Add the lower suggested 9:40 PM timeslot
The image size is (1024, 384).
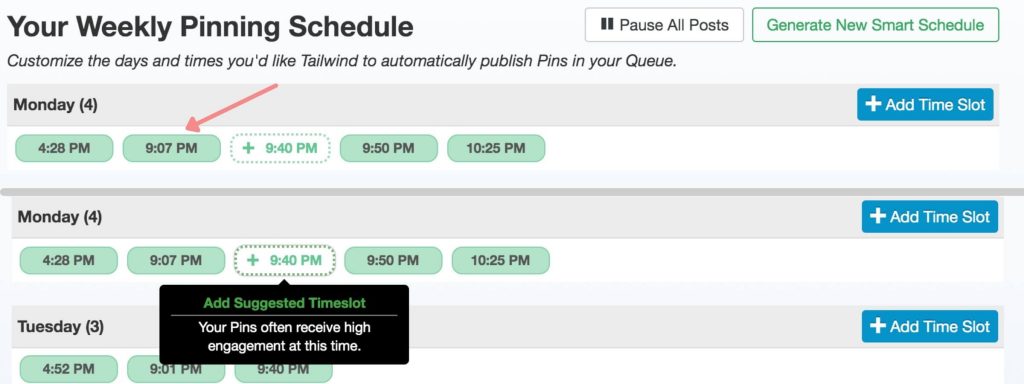[x=285, y=261]
